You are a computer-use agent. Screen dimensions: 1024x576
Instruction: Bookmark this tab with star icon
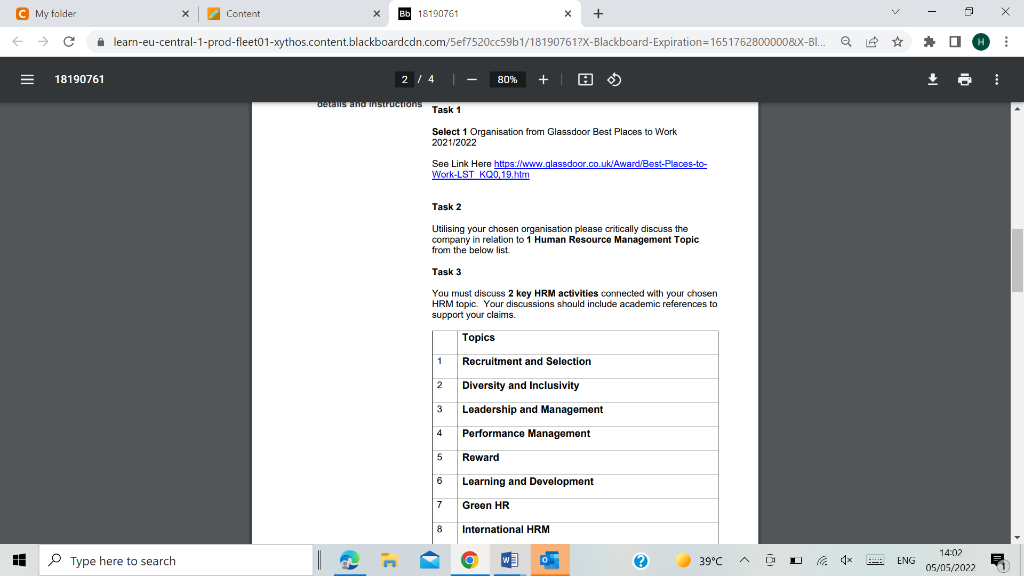897,42
